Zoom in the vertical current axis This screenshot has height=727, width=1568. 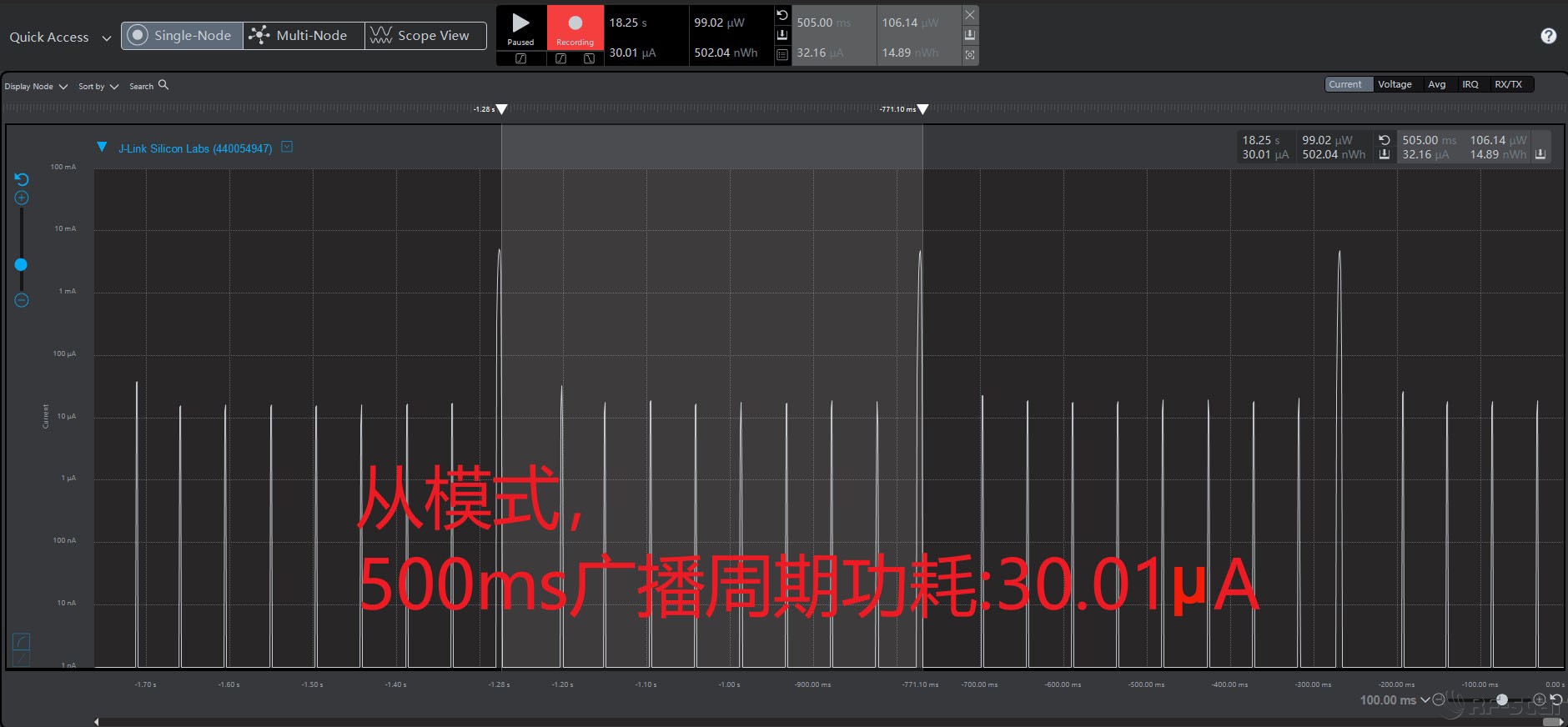click(22, 198)
